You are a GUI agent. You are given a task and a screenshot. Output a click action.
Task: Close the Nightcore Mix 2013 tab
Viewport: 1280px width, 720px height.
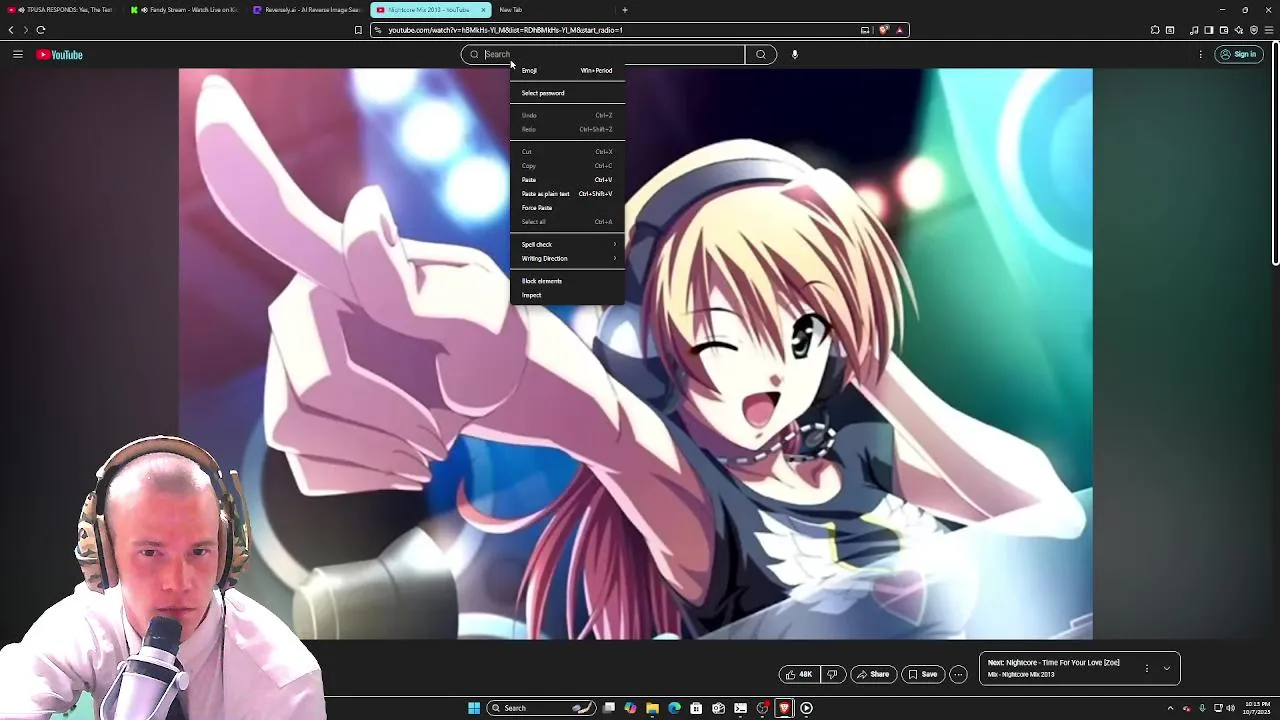483,10
